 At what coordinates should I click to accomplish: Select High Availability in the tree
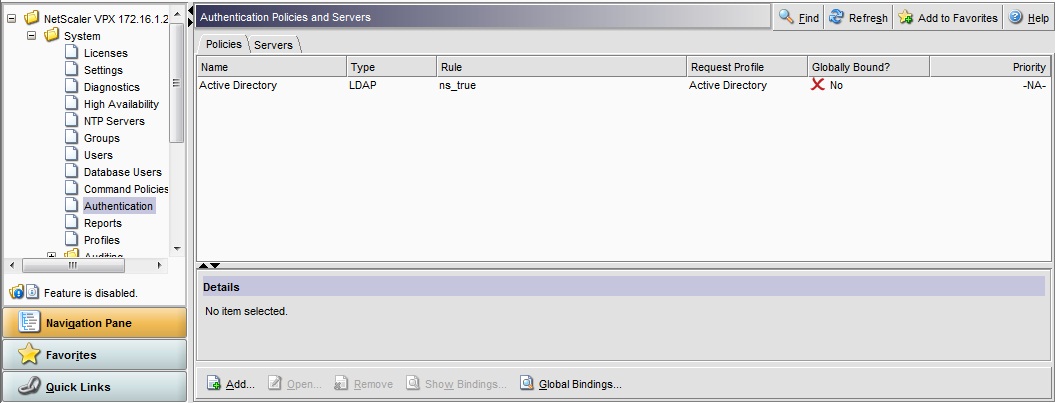pos(121,104)
